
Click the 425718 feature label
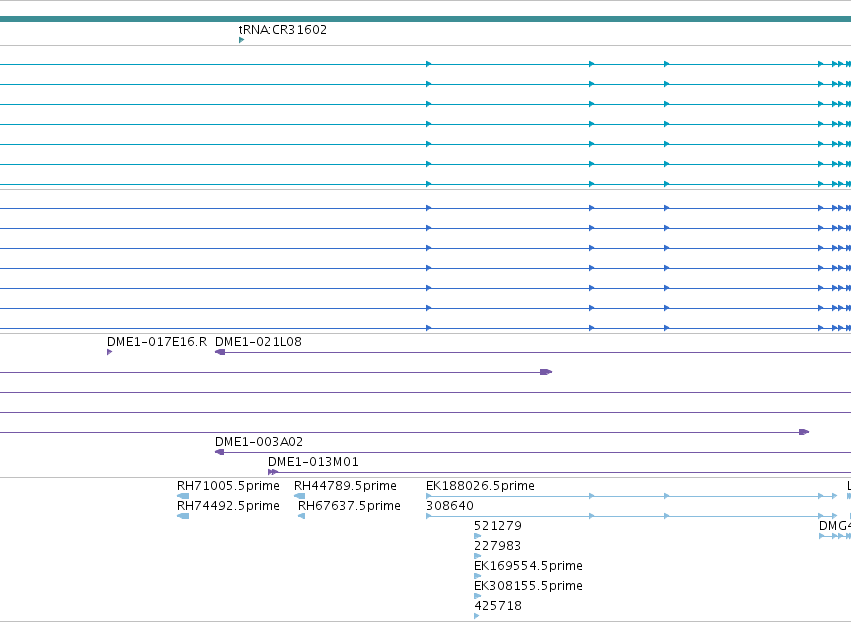point(498,606)
